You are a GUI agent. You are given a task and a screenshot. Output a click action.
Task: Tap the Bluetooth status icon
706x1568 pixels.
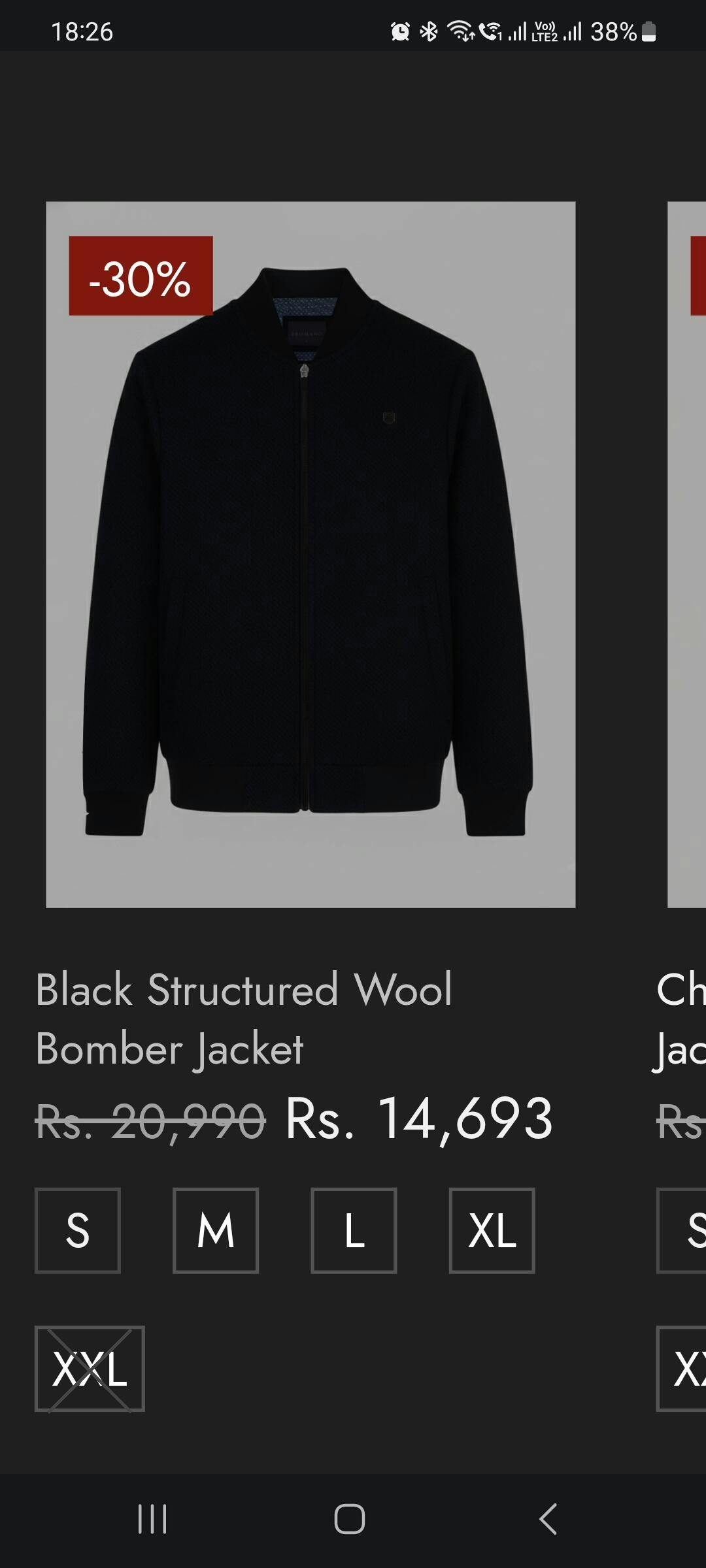click(x=429, y=31)
